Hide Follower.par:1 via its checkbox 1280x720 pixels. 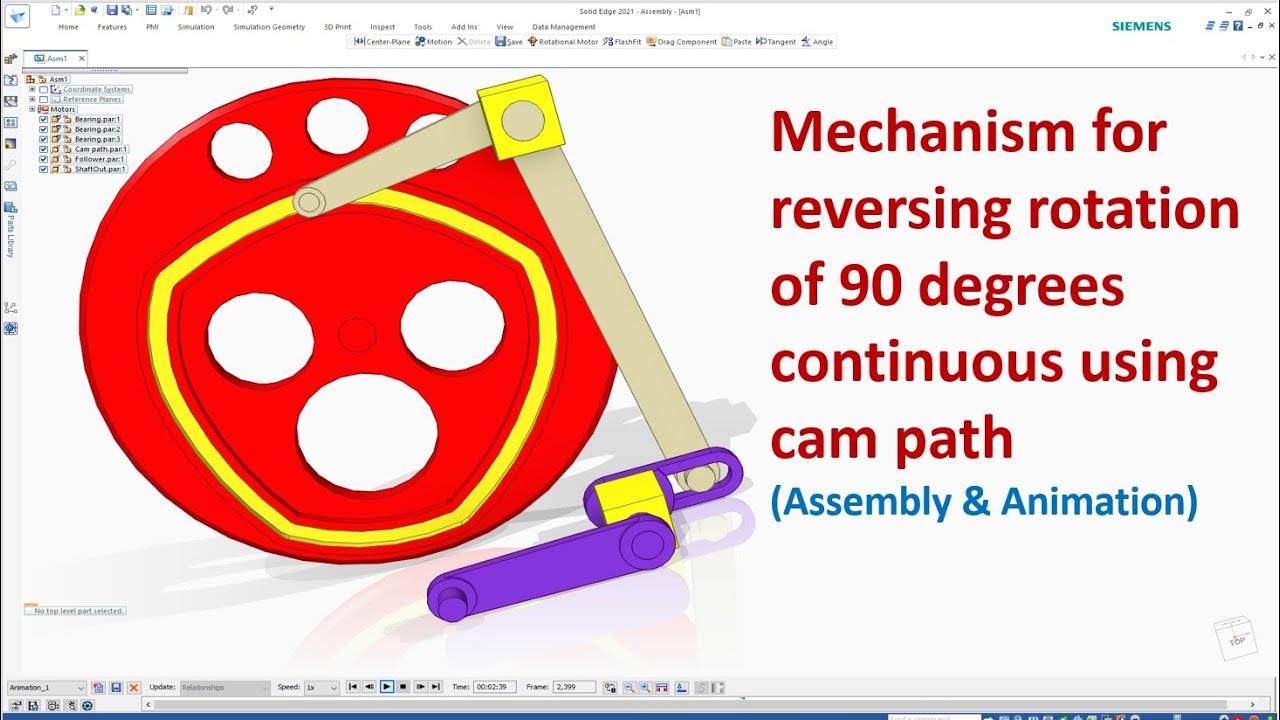pos(44,159)
